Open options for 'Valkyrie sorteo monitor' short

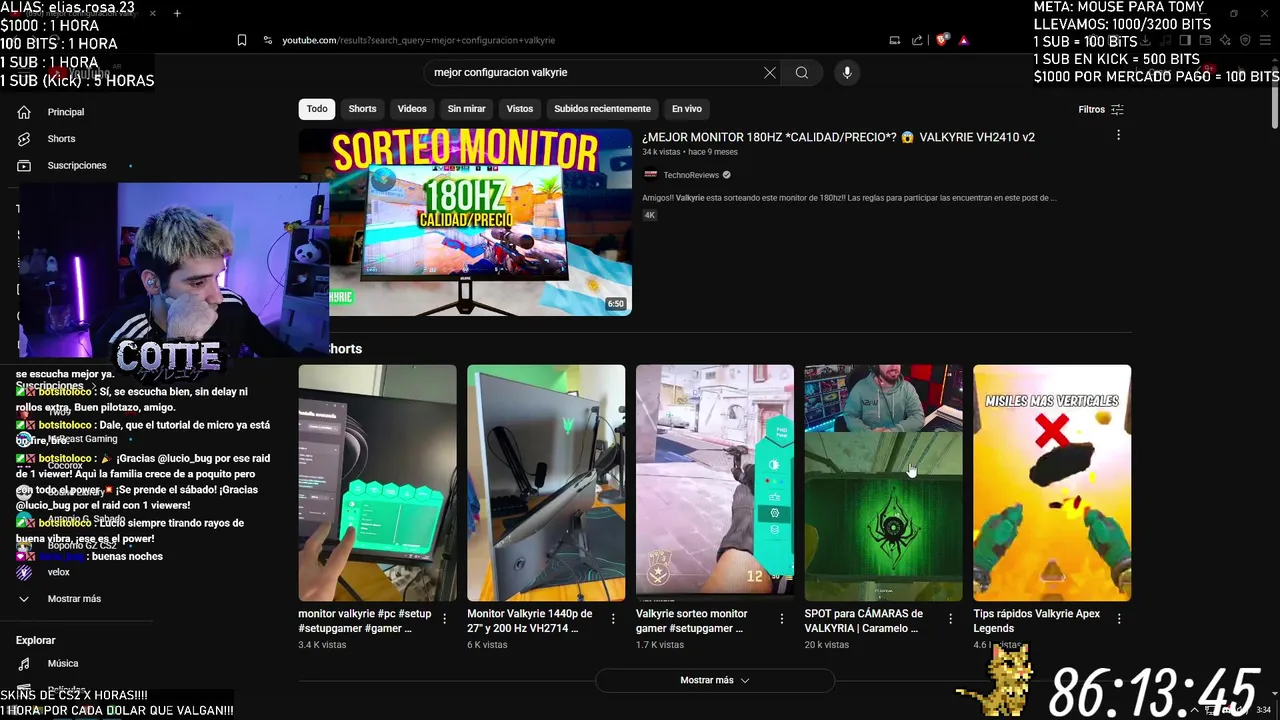click(x=782, y=619)
